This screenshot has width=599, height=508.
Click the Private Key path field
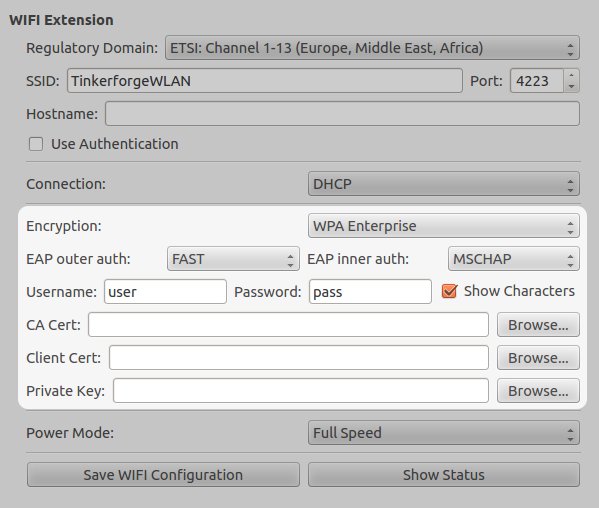(x=301, y=390)
